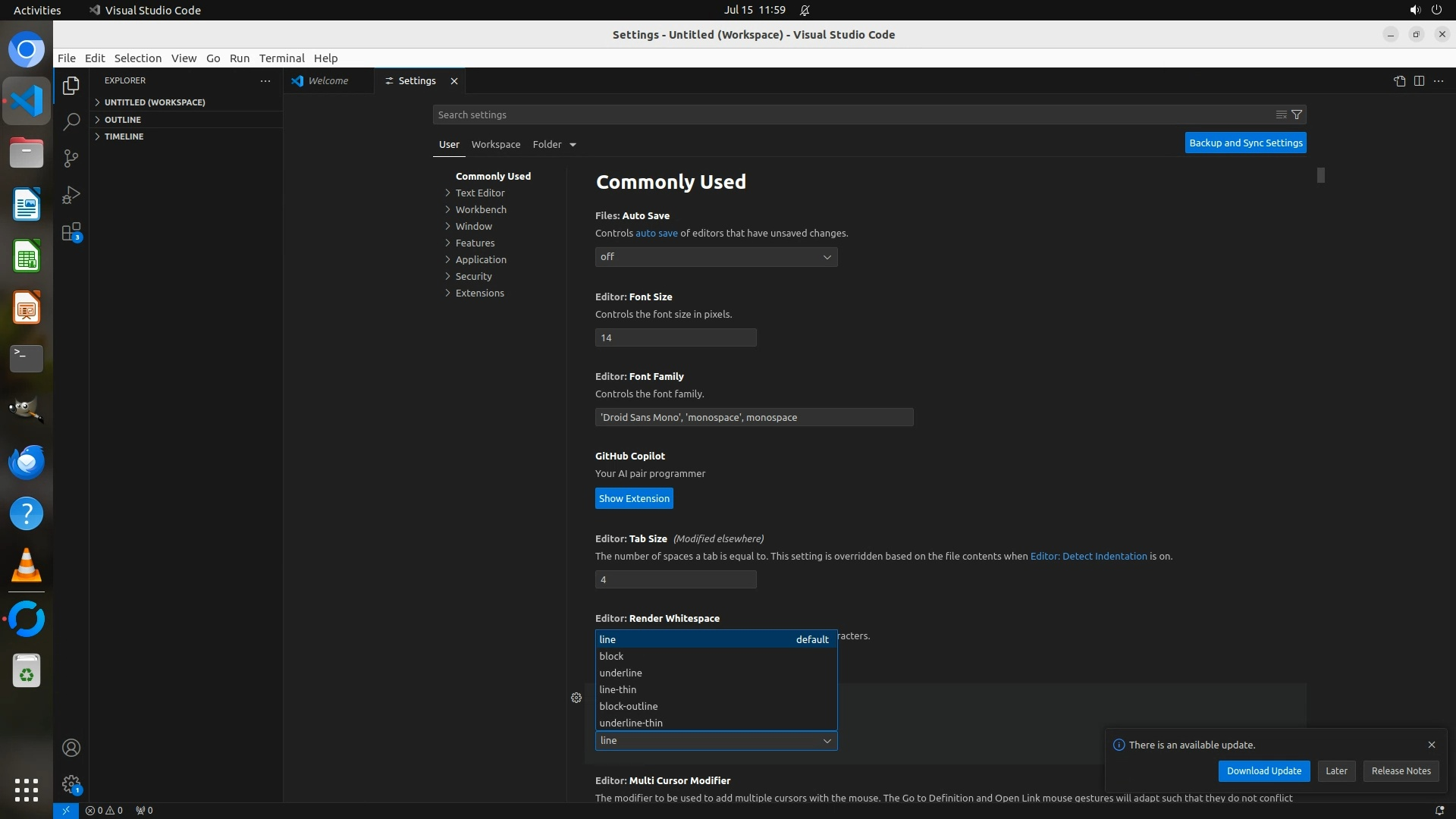
Task: Open the Explorer view in activity bar
Action: tap(71, 86)
